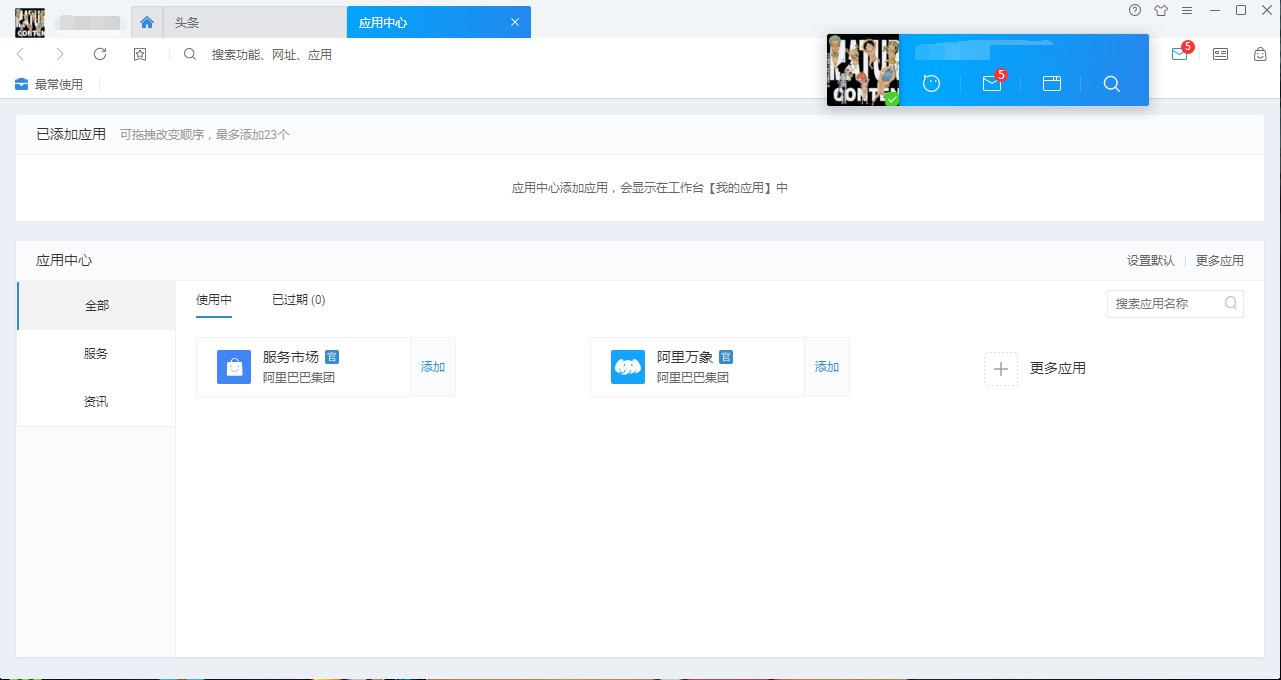This screenshot has width=1281, height=680.
Task: Add the 服务市场 app via 添加
Action: tap(433, 367)
